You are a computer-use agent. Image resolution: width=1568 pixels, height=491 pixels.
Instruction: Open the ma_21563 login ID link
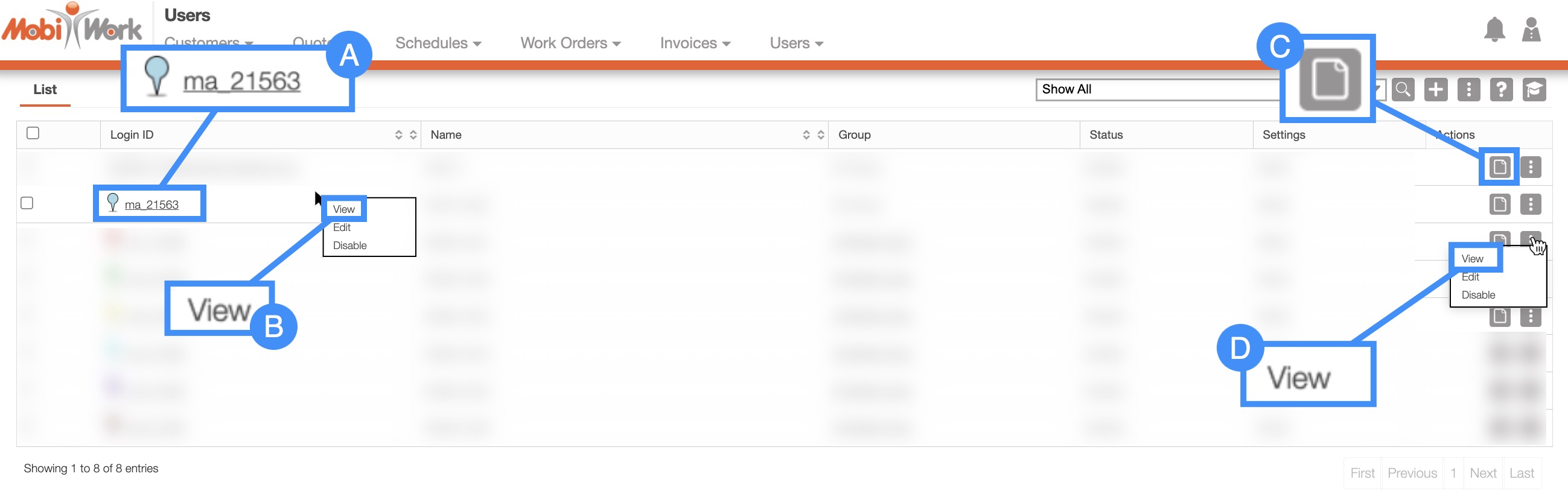(151, 204)
